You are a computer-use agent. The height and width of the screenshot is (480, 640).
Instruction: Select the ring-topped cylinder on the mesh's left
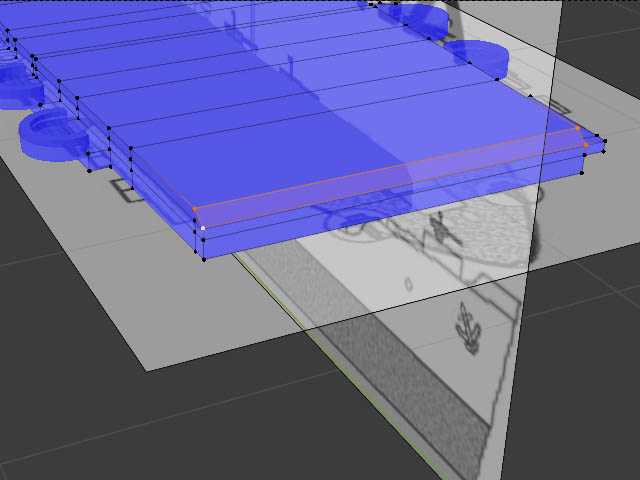[54, 136]
